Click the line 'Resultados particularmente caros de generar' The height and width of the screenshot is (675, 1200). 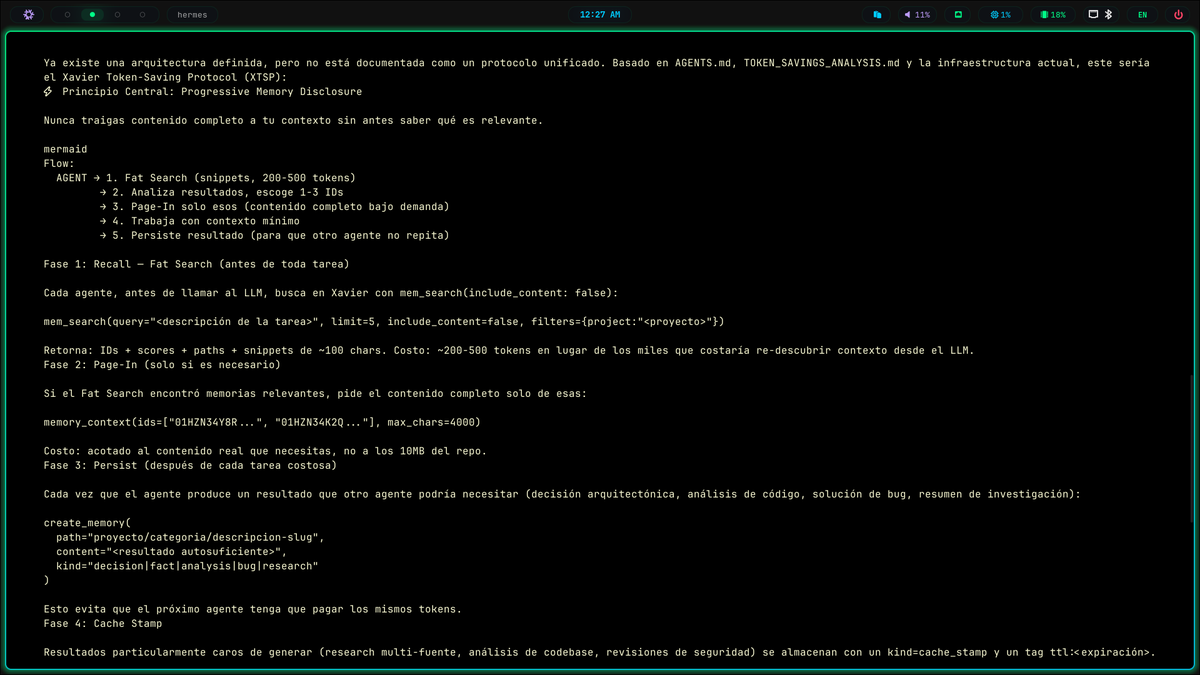(599, 652)
